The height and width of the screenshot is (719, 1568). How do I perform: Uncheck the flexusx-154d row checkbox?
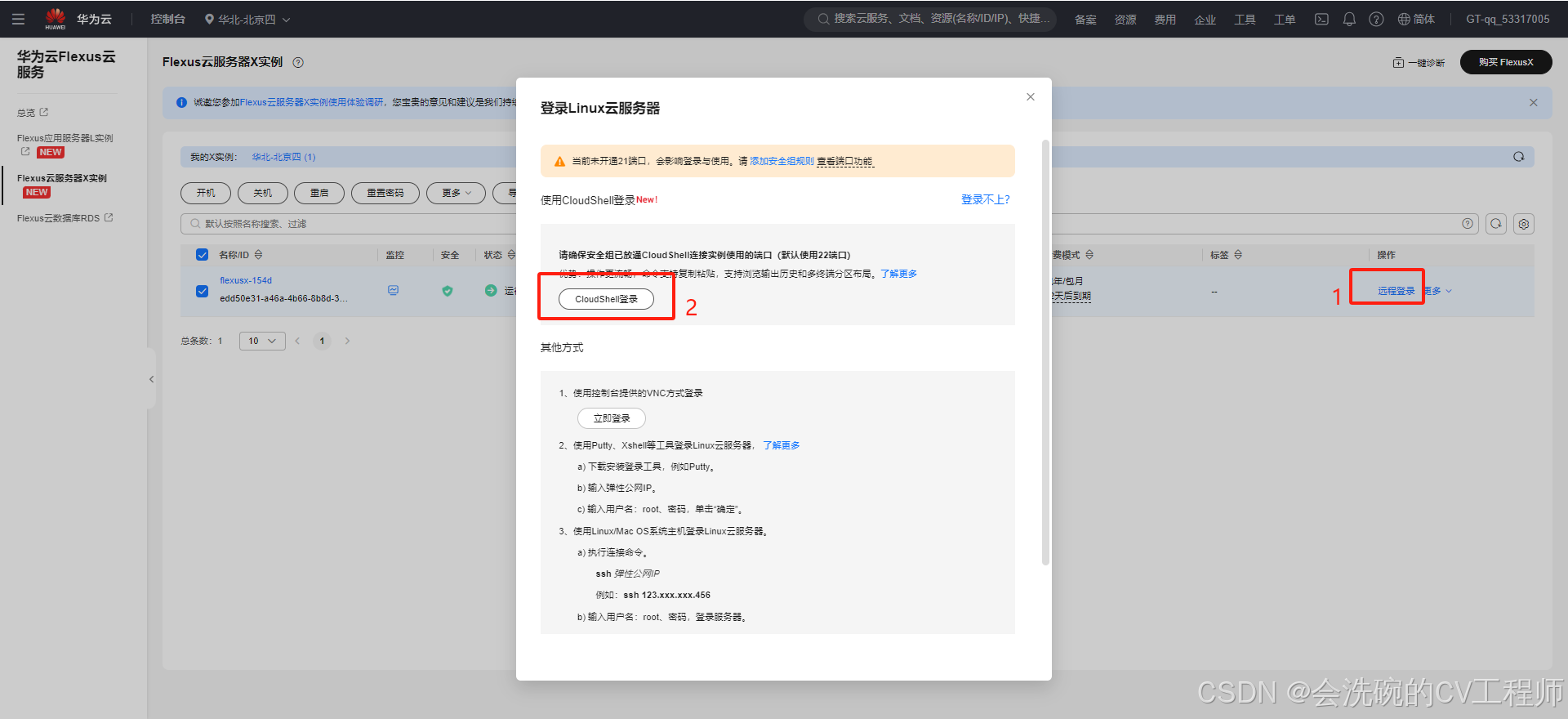coord(203,291)
